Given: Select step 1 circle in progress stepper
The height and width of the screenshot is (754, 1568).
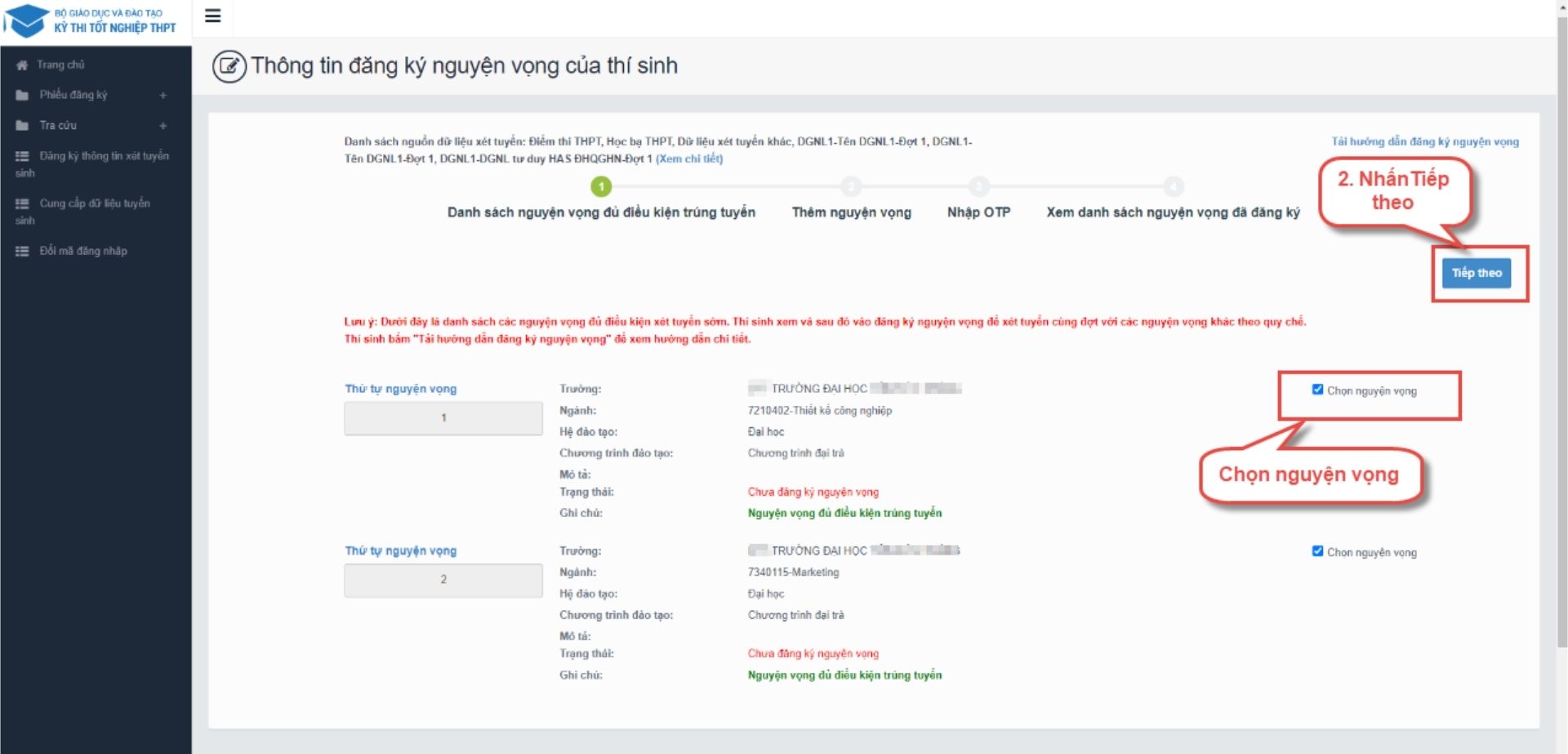Looking at the screenshot, I should pos(601,187).
